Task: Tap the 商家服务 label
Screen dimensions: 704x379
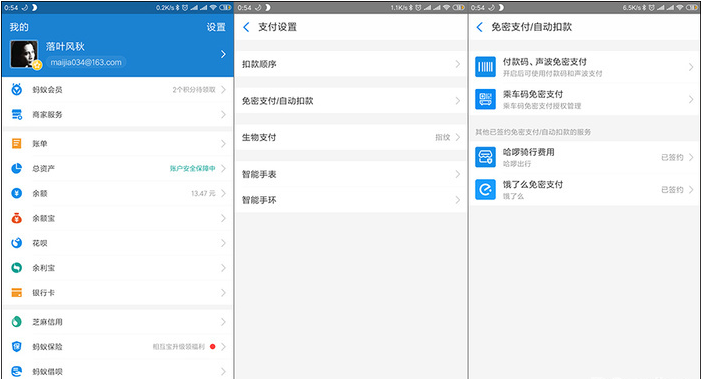Action: coord(47,115)
